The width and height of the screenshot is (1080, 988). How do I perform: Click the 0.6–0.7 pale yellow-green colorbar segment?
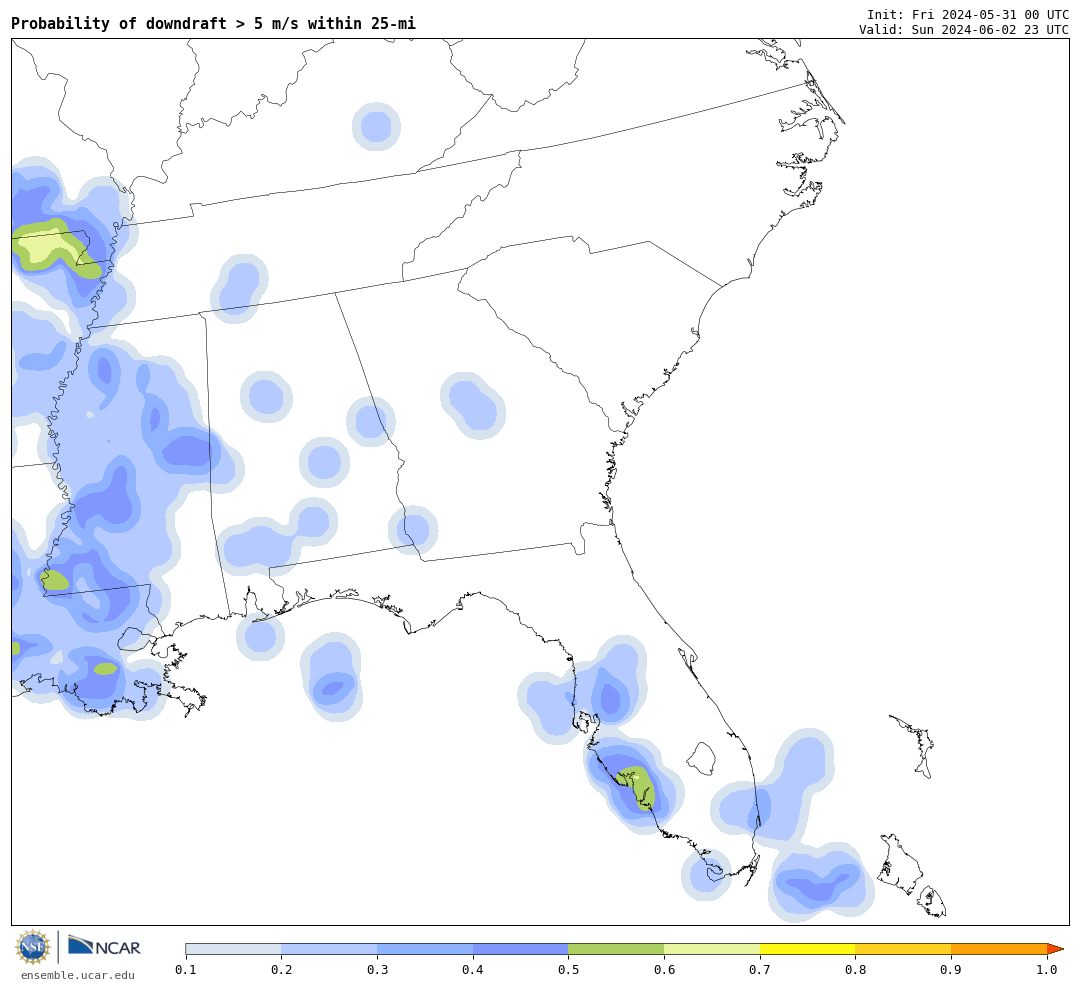click(x=712, y=949)
